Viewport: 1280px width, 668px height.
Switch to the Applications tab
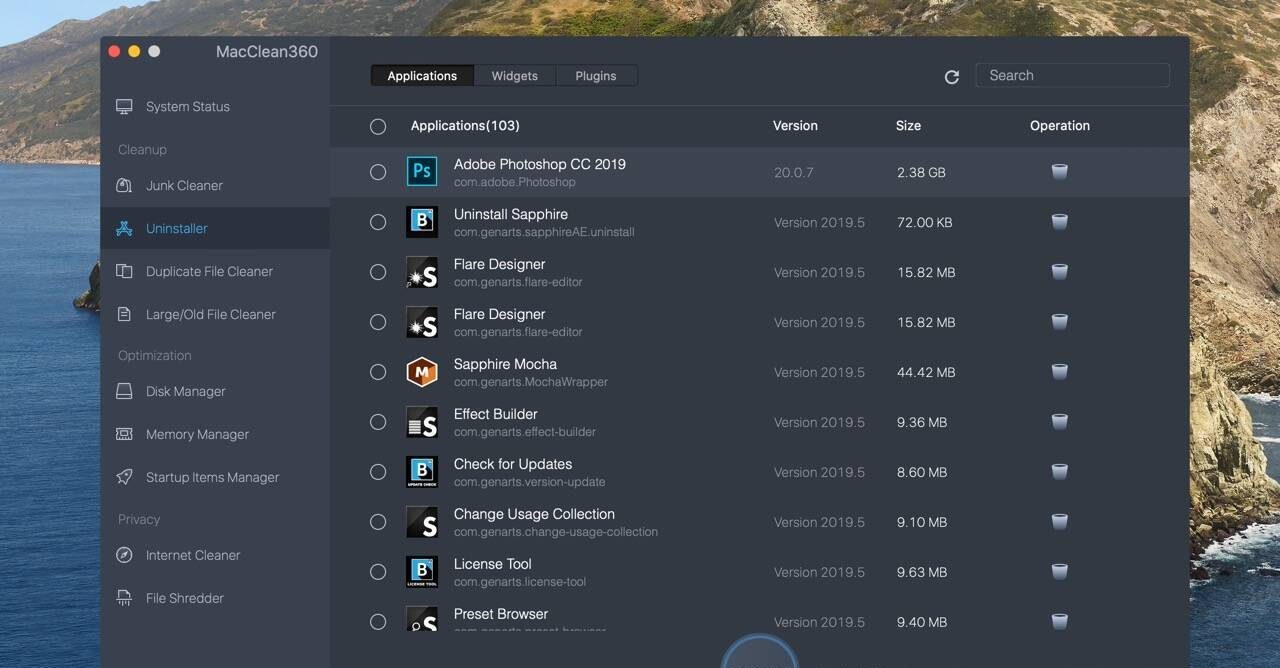pyautogui.click(x=422, y=76)
